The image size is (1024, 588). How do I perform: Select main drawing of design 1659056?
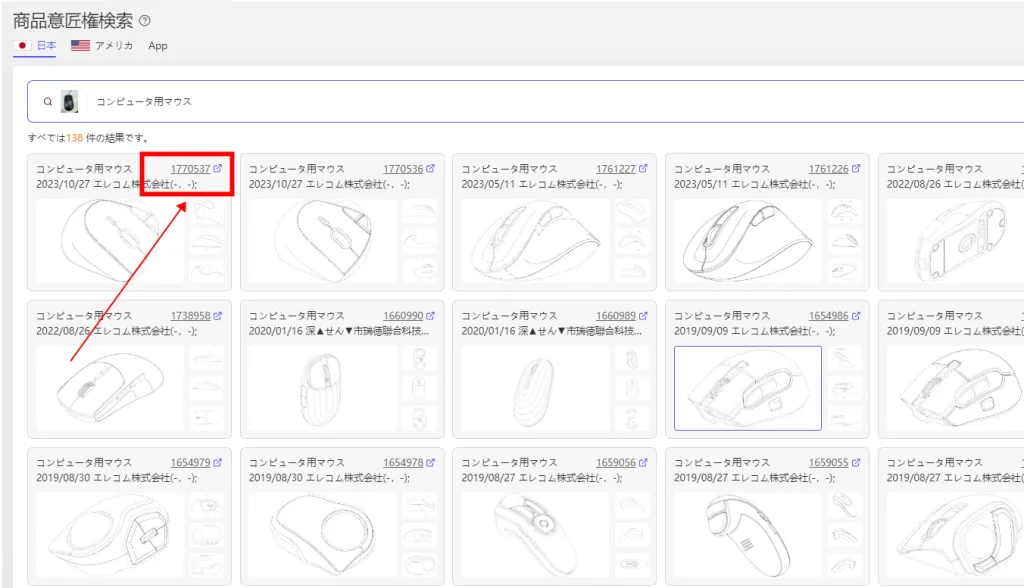[x=536, y=535]
